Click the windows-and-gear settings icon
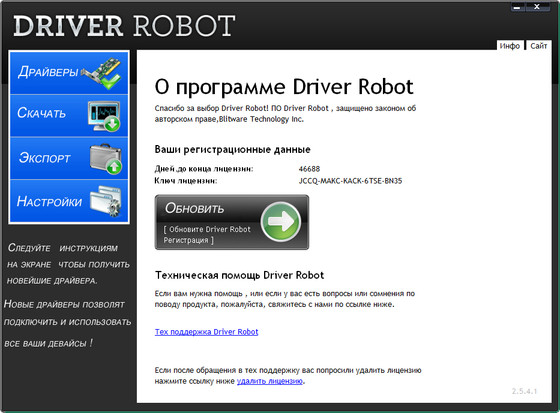The height and width of the screenshot is (413, 560). tap(105, 201)
